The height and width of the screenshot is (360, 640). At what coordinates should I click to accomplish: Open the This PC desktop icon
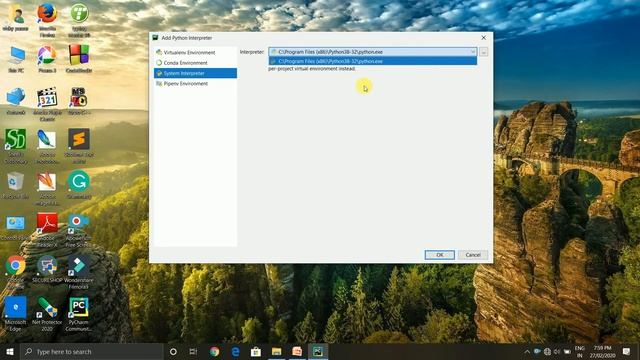click(x=16, y=60)
